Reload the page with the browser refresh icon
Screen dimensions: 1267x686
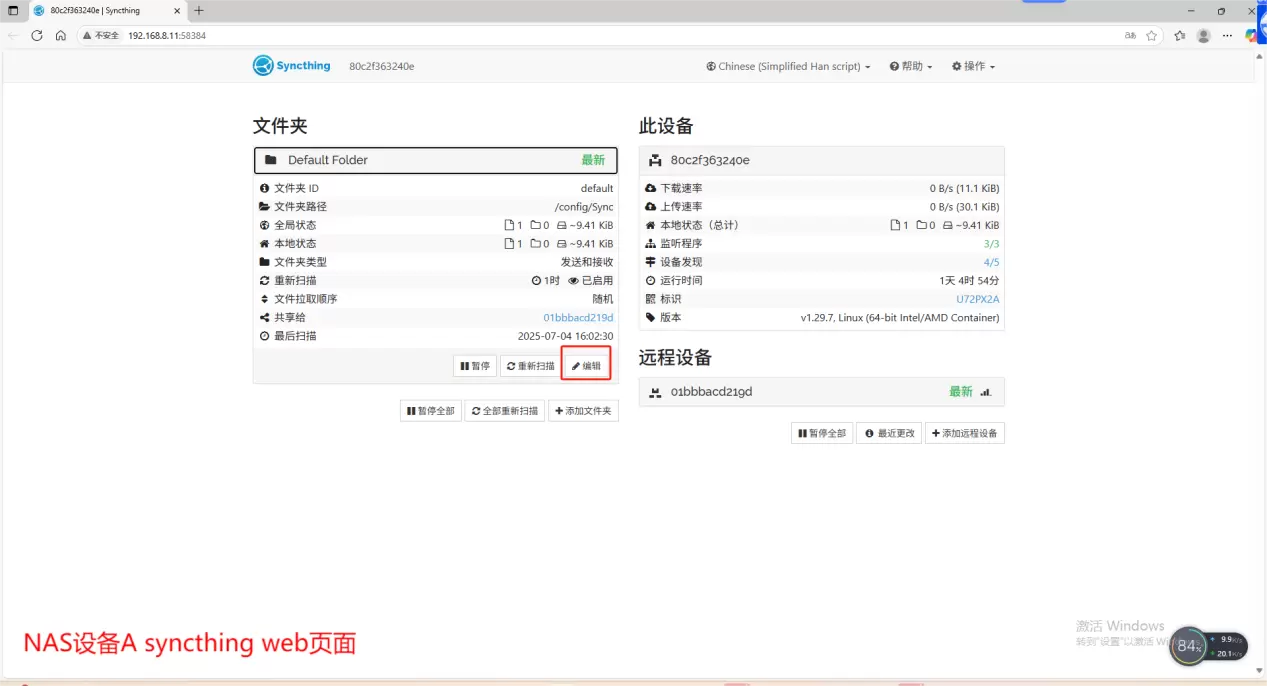pos(37,35)
